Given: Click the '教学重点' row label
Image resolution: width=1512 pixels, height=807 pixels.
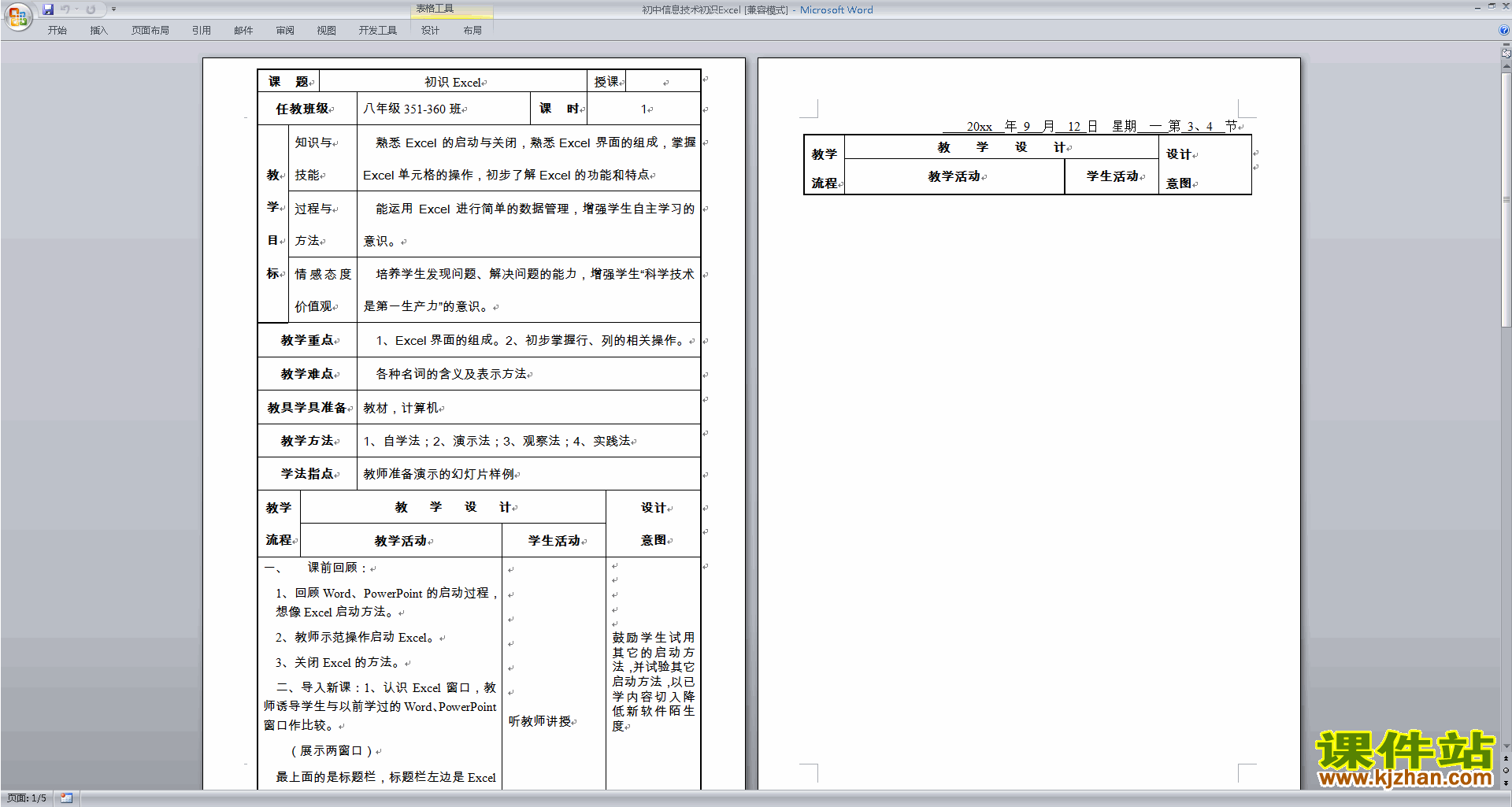Looking at the screenshot, I should (x=307, y=340).
